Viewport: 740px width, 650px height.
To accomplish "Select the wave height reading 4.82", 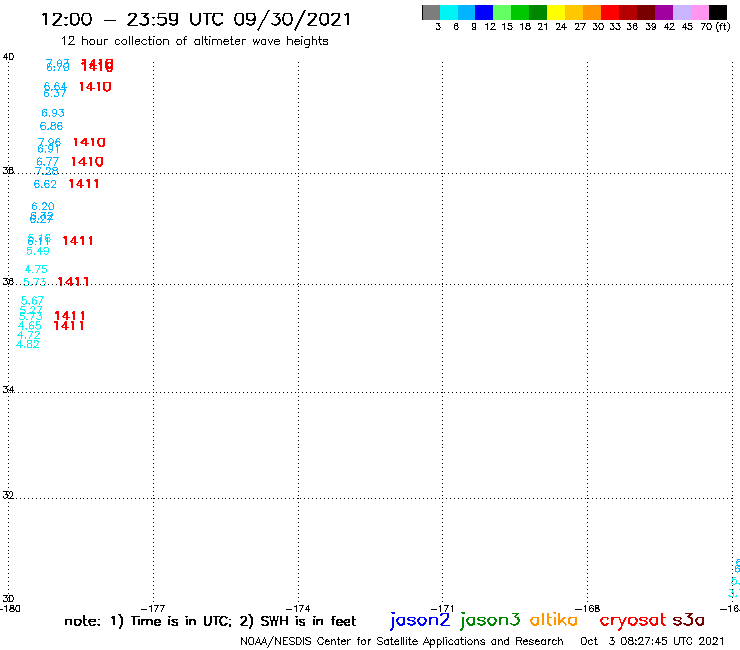I will (x=28, y=344).
